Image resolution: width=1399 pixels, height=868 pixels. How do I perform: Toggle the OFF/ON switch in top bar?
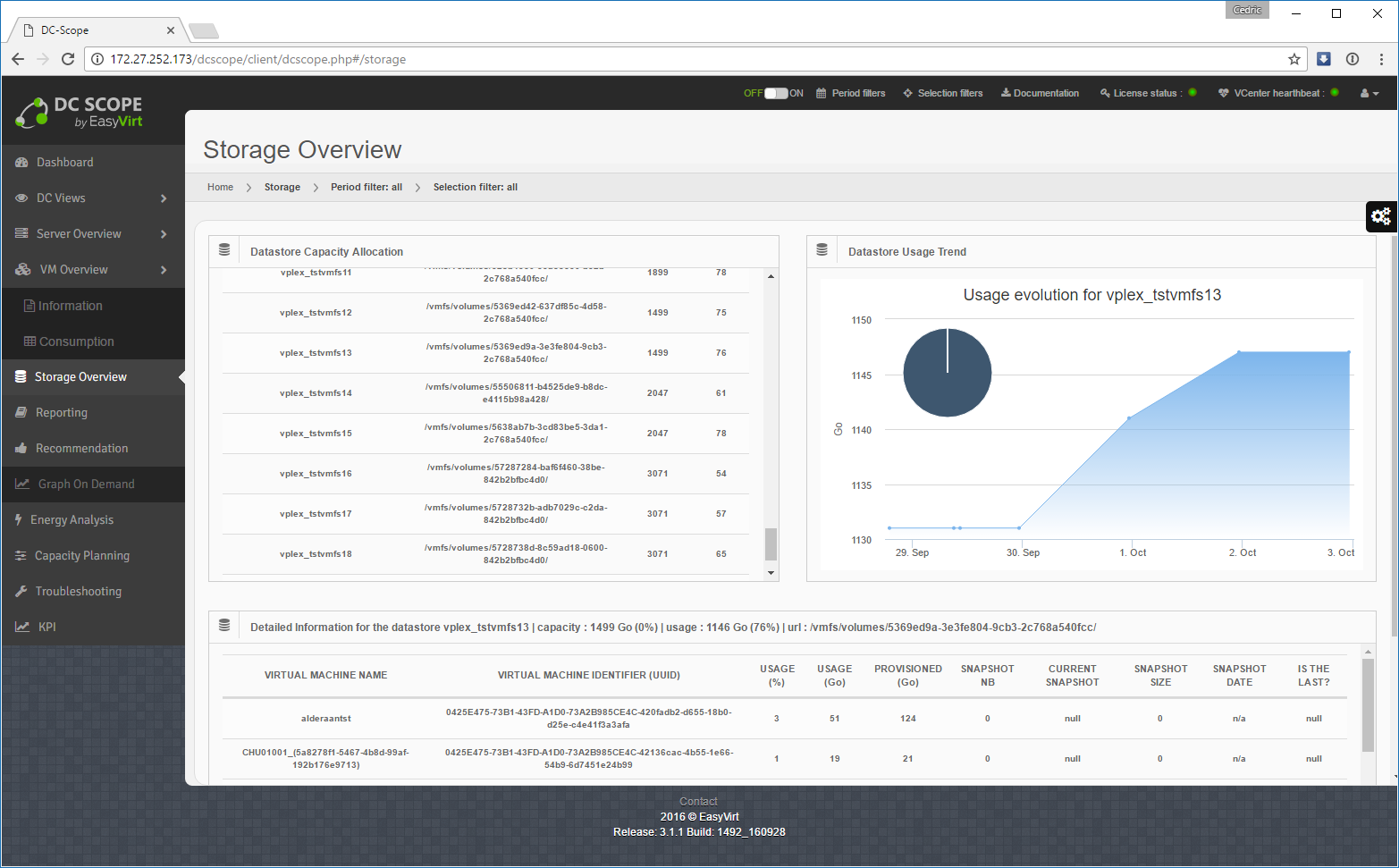tap(775, 93)
